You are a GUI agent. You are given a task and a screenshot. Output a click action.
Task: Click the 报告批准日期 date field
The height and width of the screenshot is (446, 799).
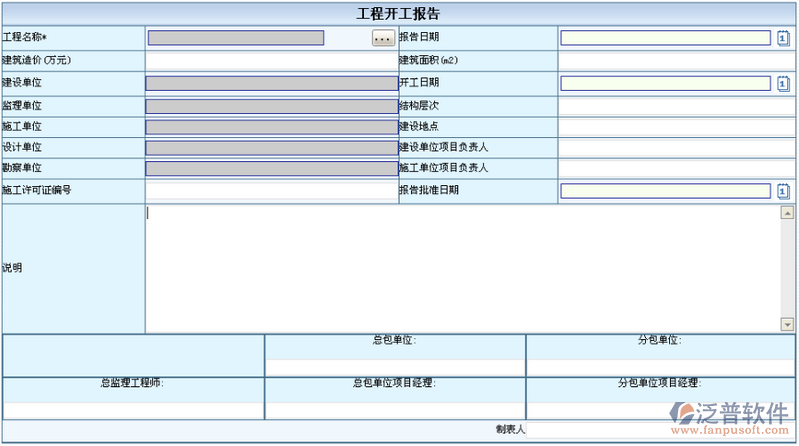(665, 191)
